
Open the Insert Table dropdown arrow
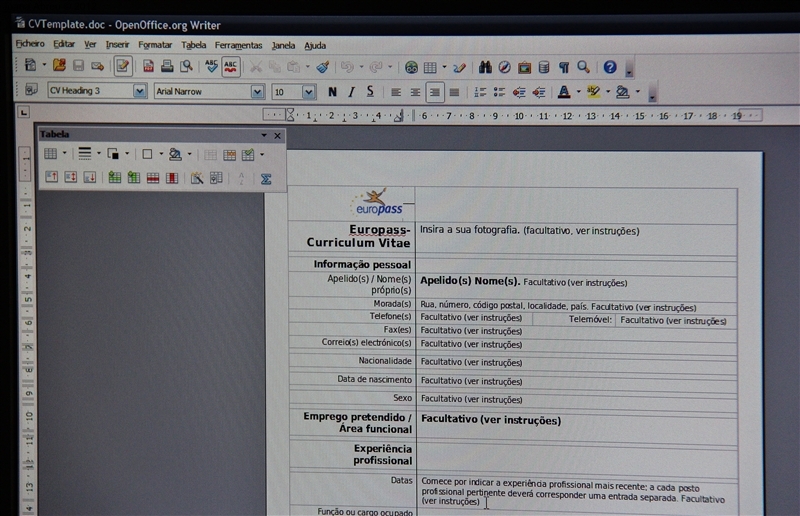coord(444,67)
